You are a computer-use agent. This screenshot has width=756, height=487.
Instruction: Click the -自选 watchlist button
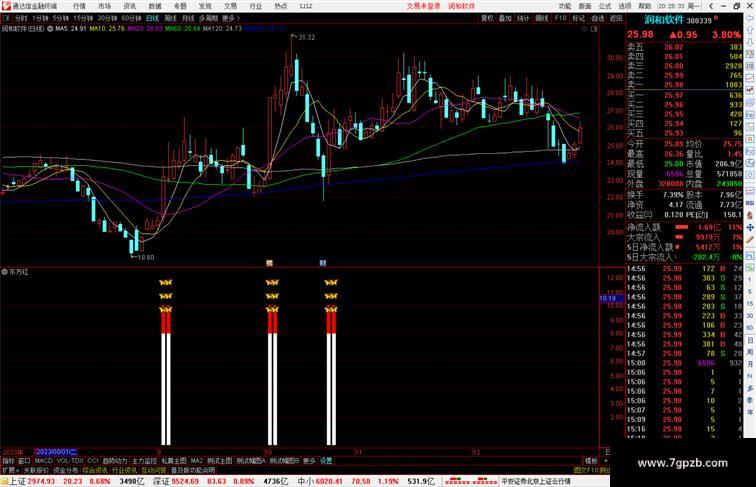[597, 18]
